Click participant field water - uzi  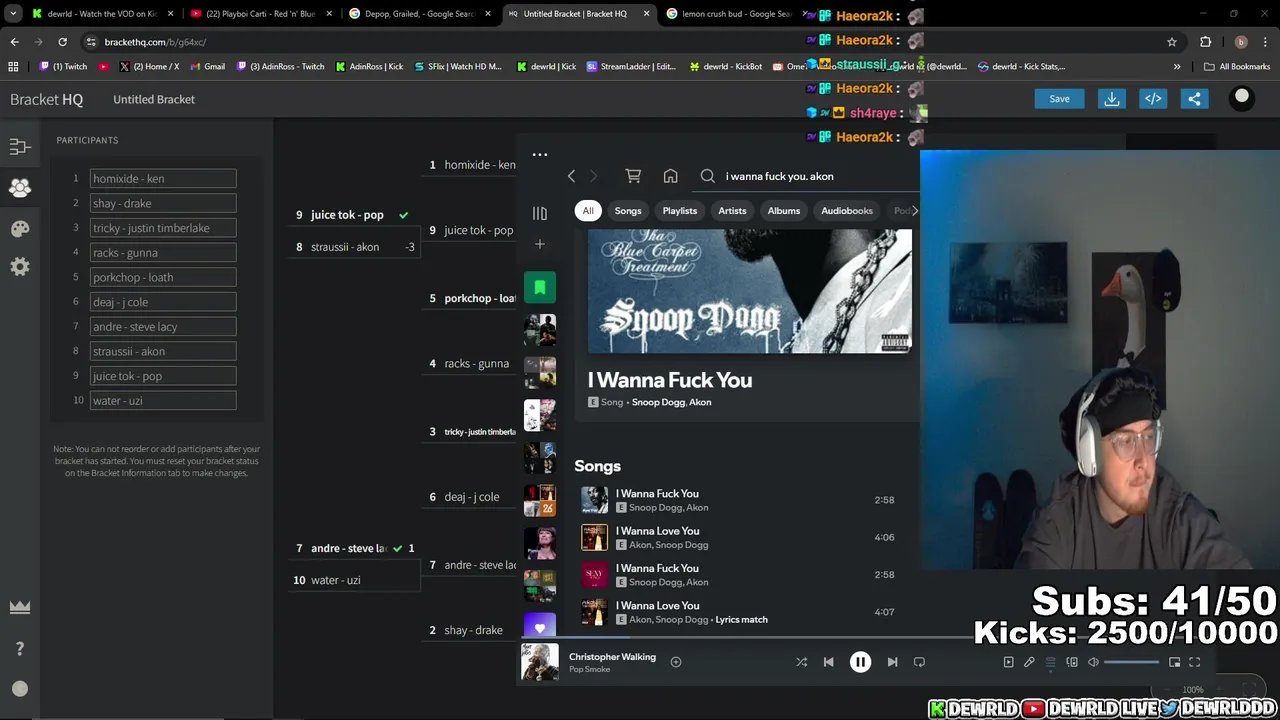163,401
